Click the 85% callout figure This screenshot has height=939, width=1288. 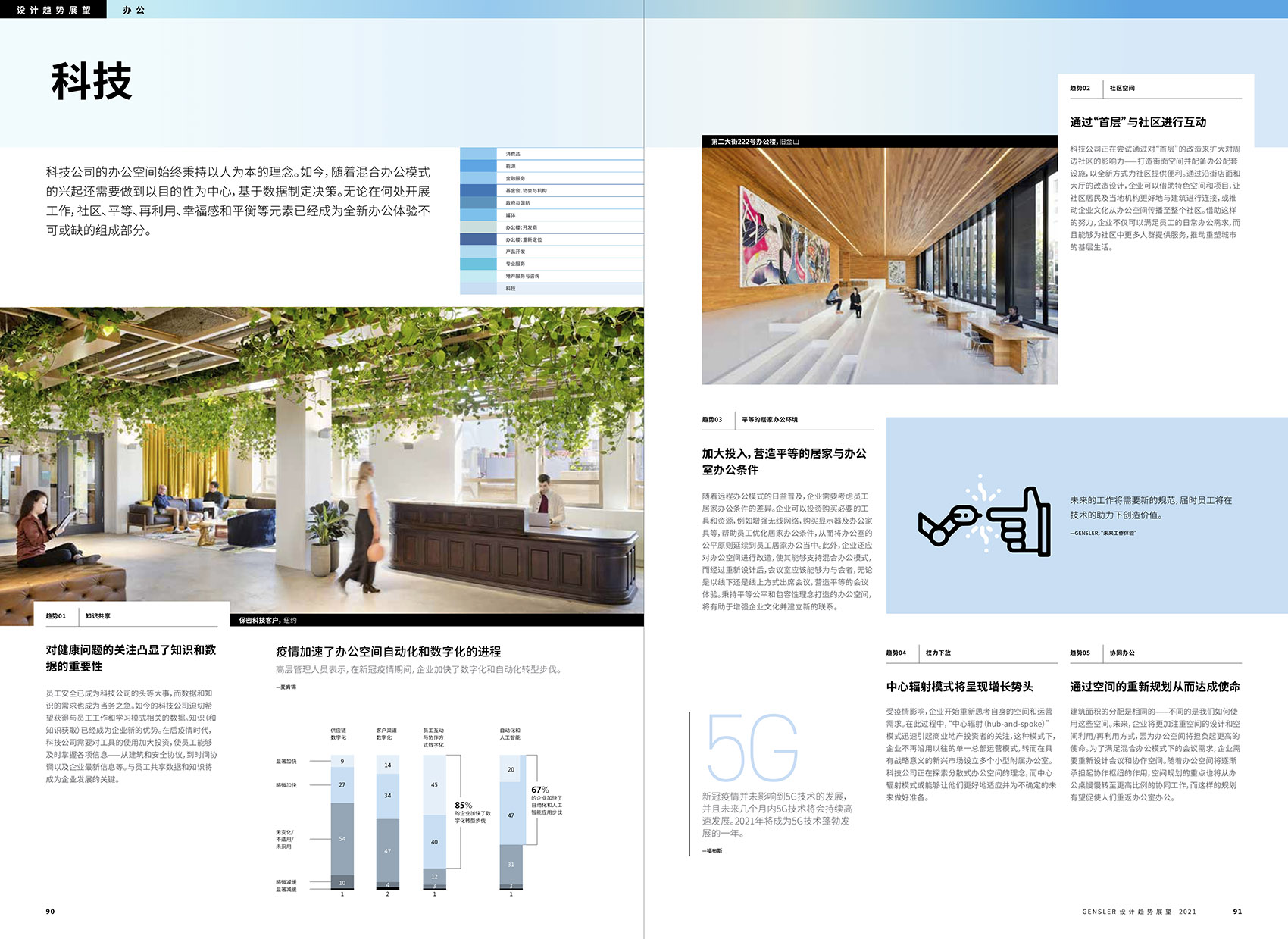tap(463, 805)
